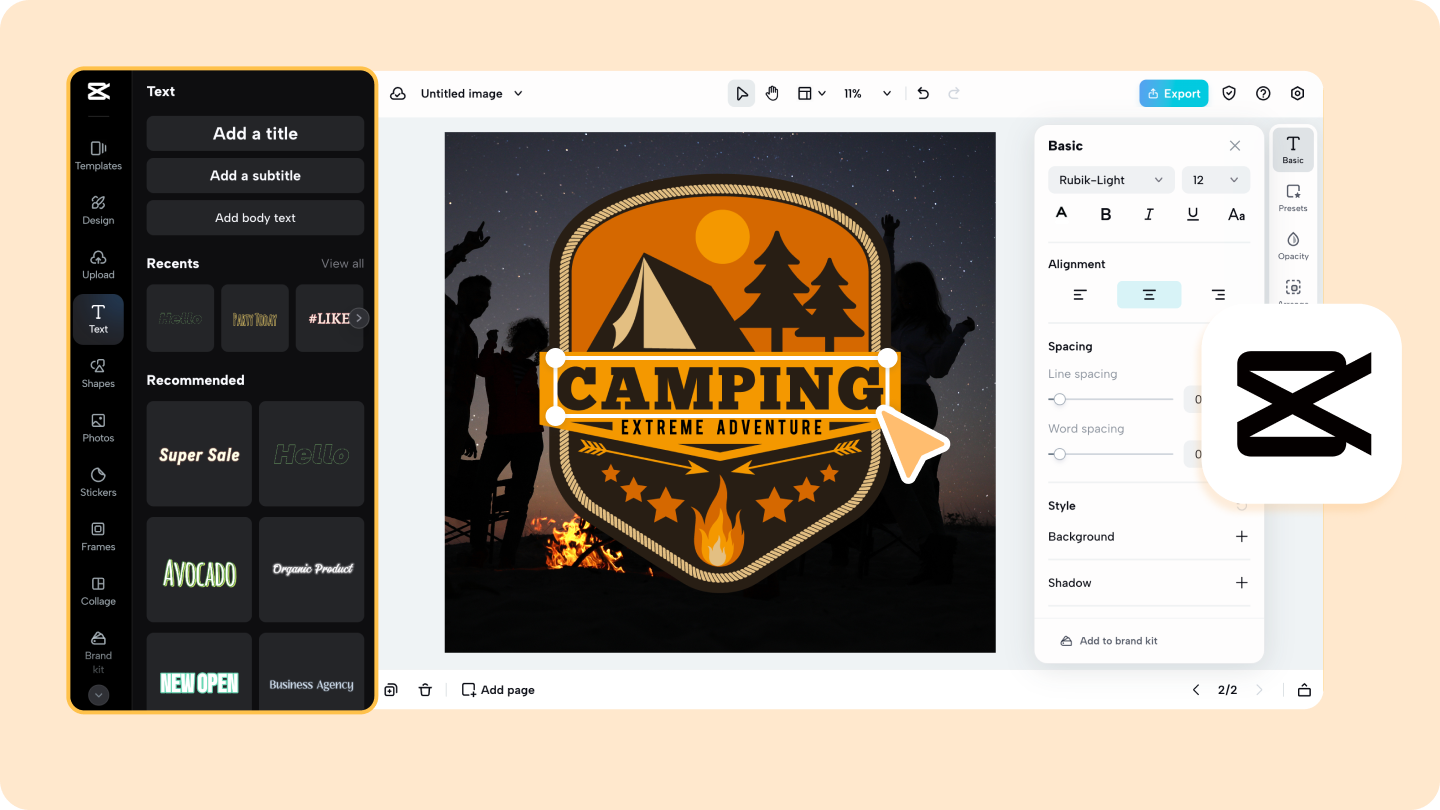The height and width of the screenshot is (810, 1440).
Task: Select the Basic tab in right rail
Action: [x=1293, y=150]
